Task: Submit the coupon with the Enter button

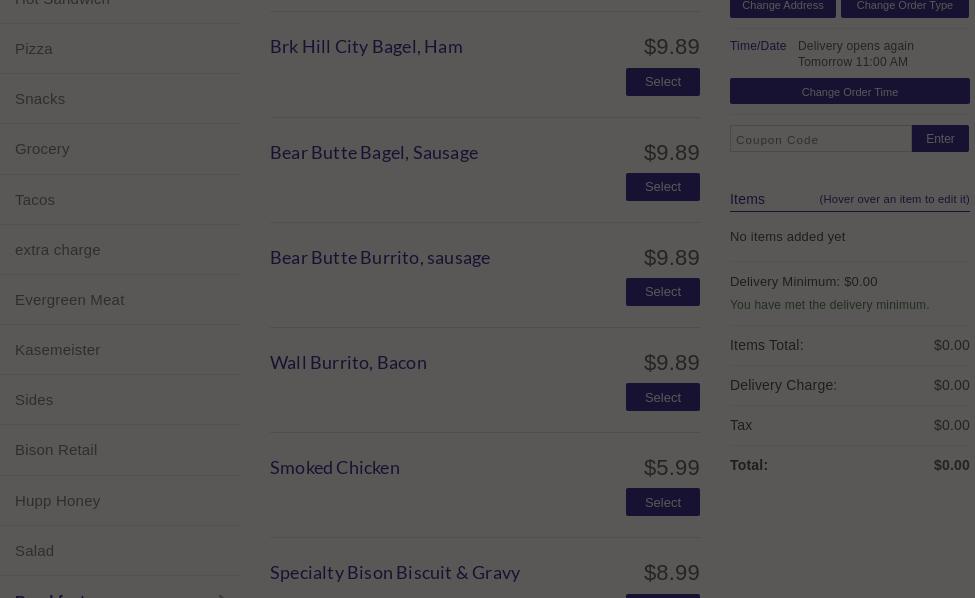Action: point(940,139)
